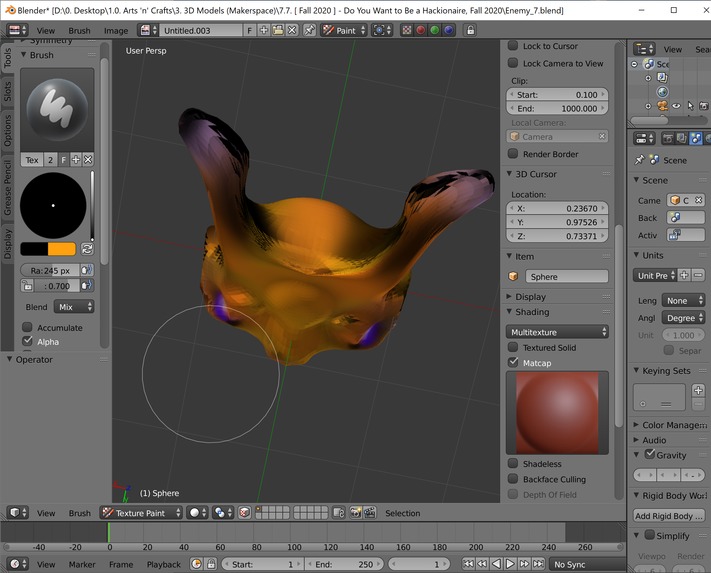Click the Matcap red sphere preview
Viewport: 711px width, 573px height.
point(558,412)
